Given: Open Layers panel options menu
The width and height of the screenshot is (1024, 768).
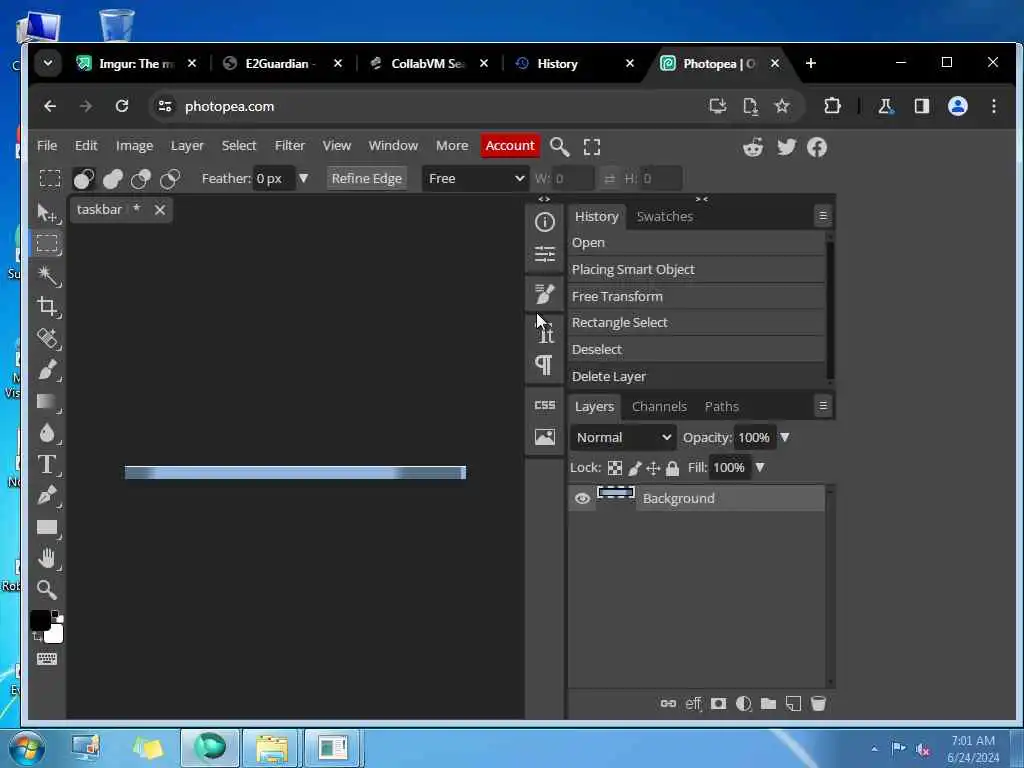Looking at the screenshot, I should tap(823, 406).
